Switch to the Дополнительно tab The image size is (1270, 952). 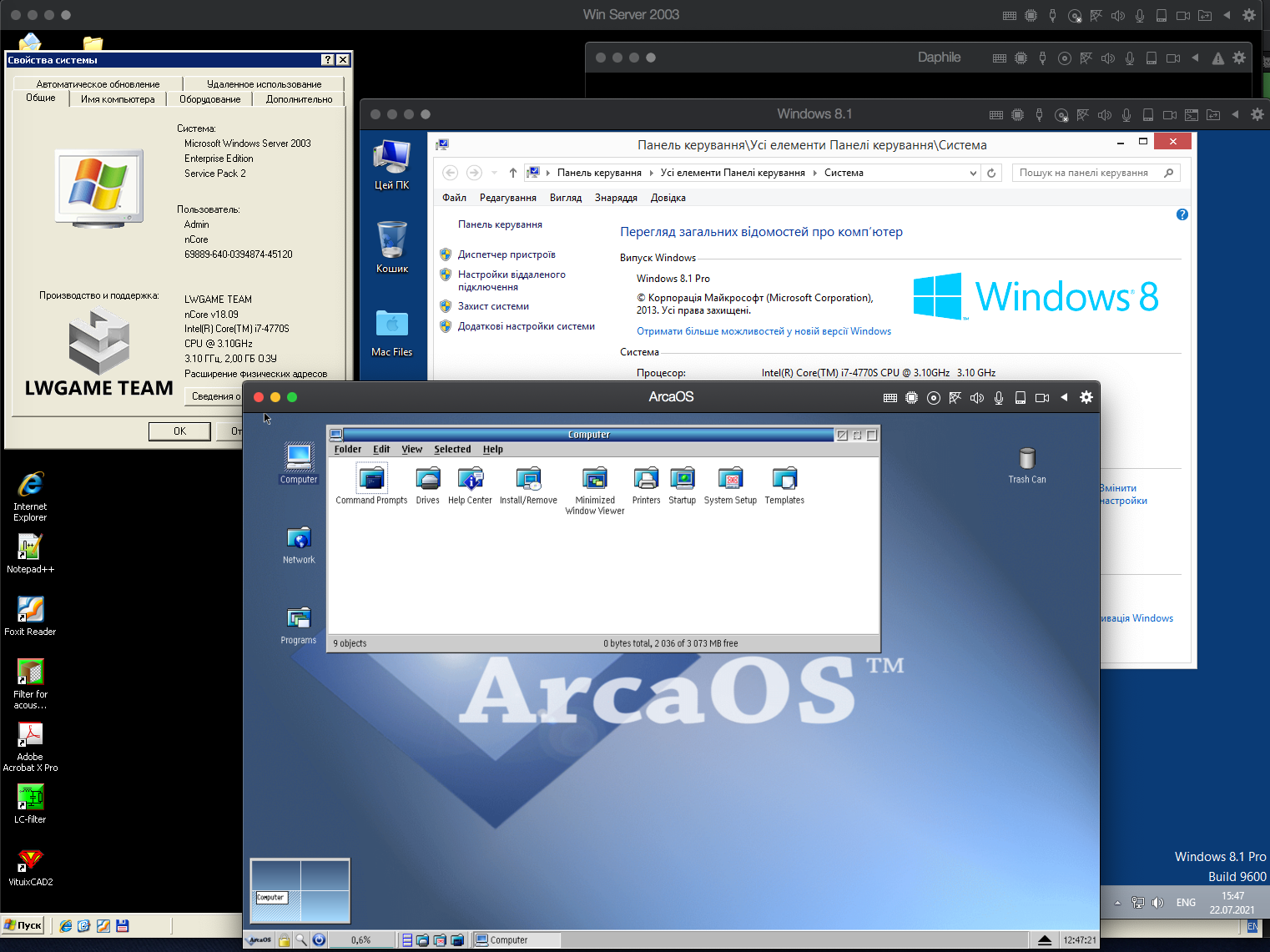point(299,99)
